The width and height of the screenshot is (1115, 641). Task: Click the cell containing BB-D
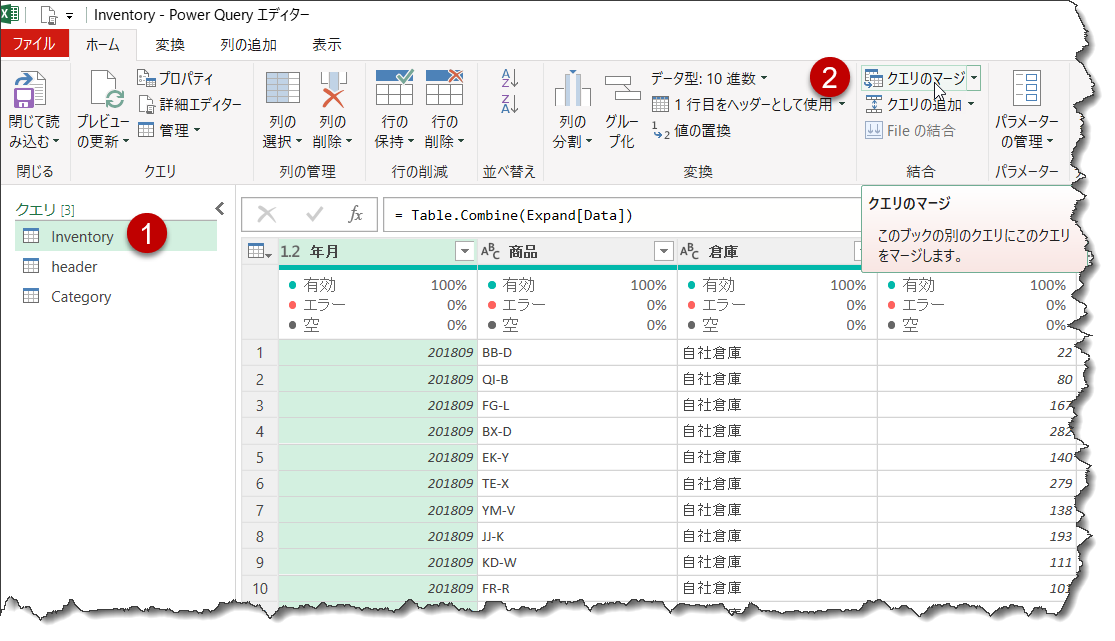tap(577, 353)
